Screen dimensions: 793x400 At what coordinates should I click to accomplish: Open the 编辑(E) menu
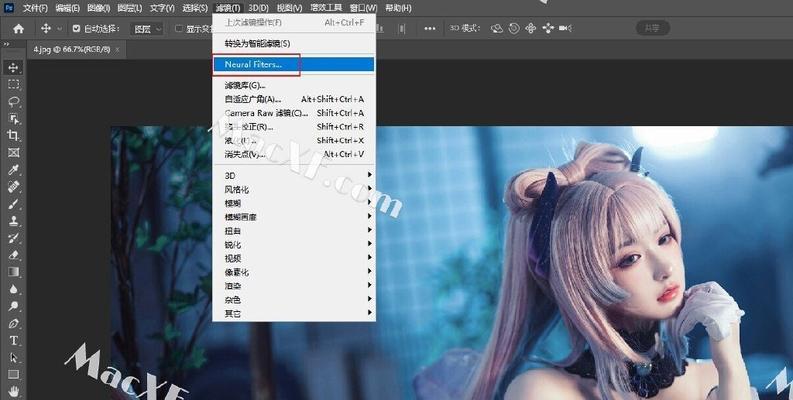[68, 8]
